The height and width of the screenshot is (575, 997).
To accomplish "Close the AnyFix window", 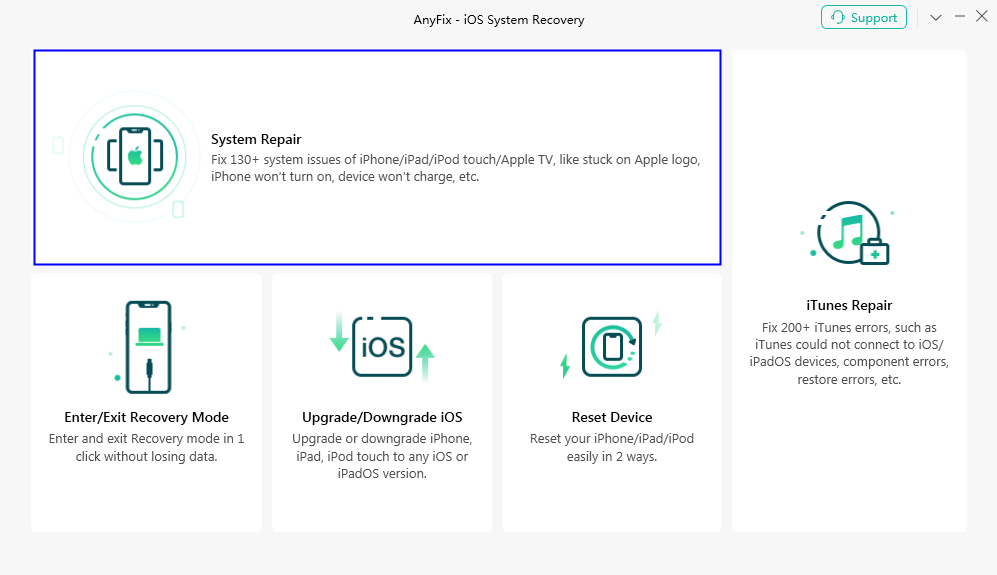I will (982, 17).
